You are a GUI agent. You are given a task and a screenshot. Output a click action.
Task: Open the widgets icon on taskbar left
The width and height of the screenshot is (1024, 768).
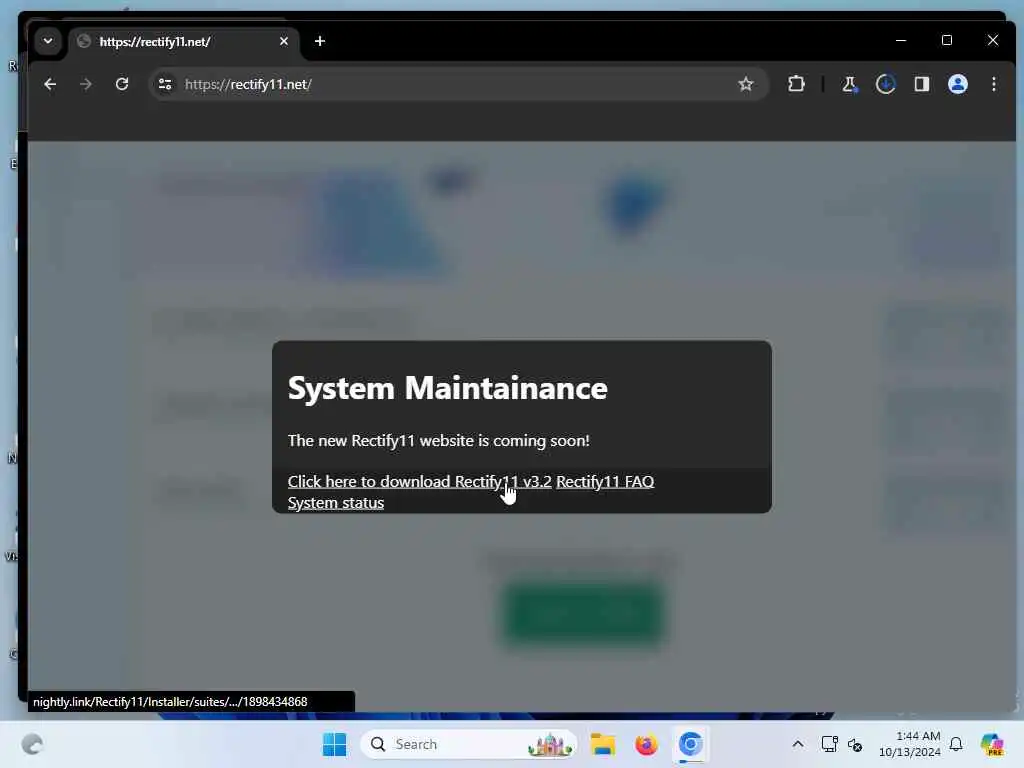(32, 744)
